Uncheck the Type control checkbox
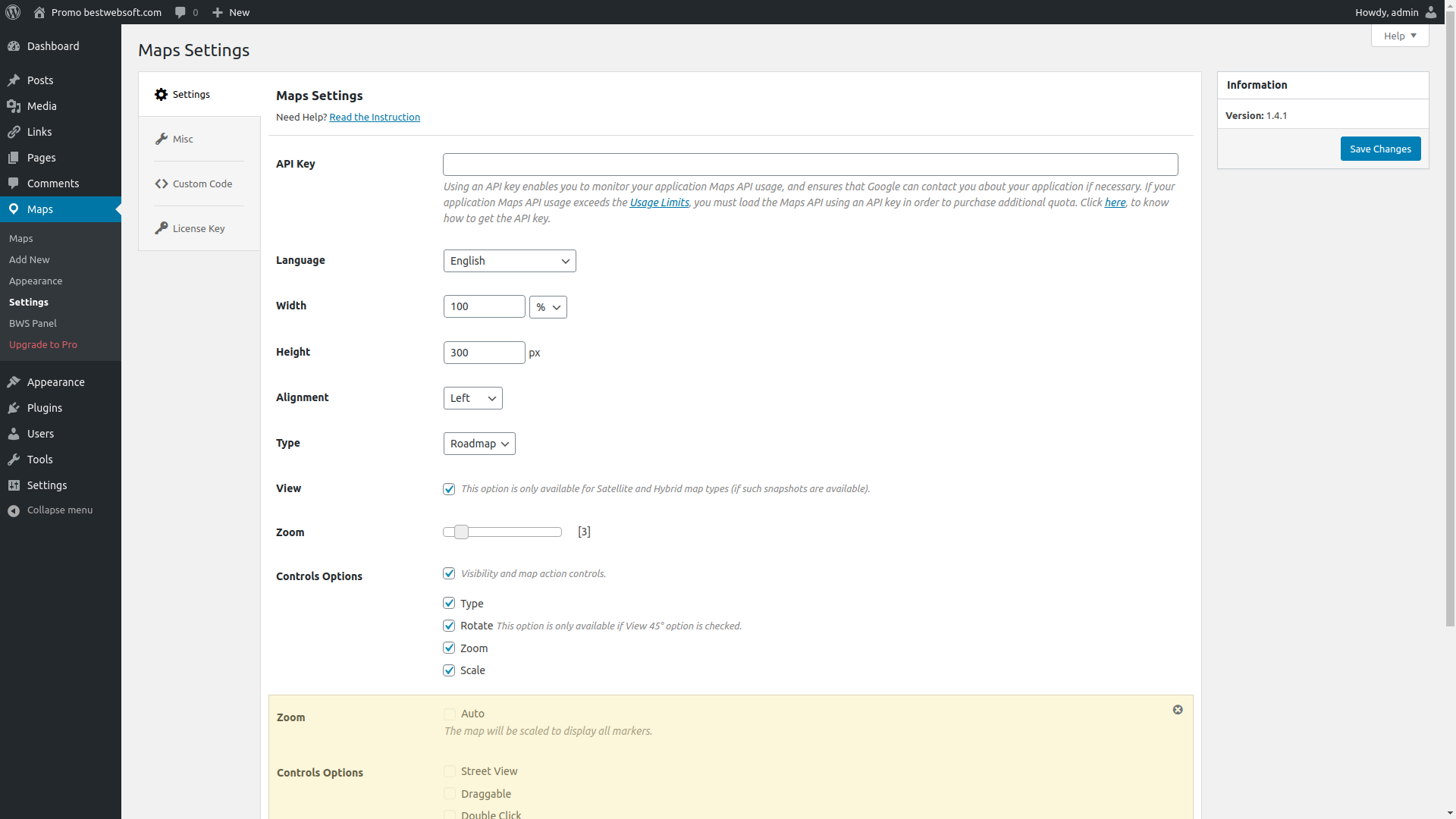Screen dimensions: 1456x819 coord(449,604)
